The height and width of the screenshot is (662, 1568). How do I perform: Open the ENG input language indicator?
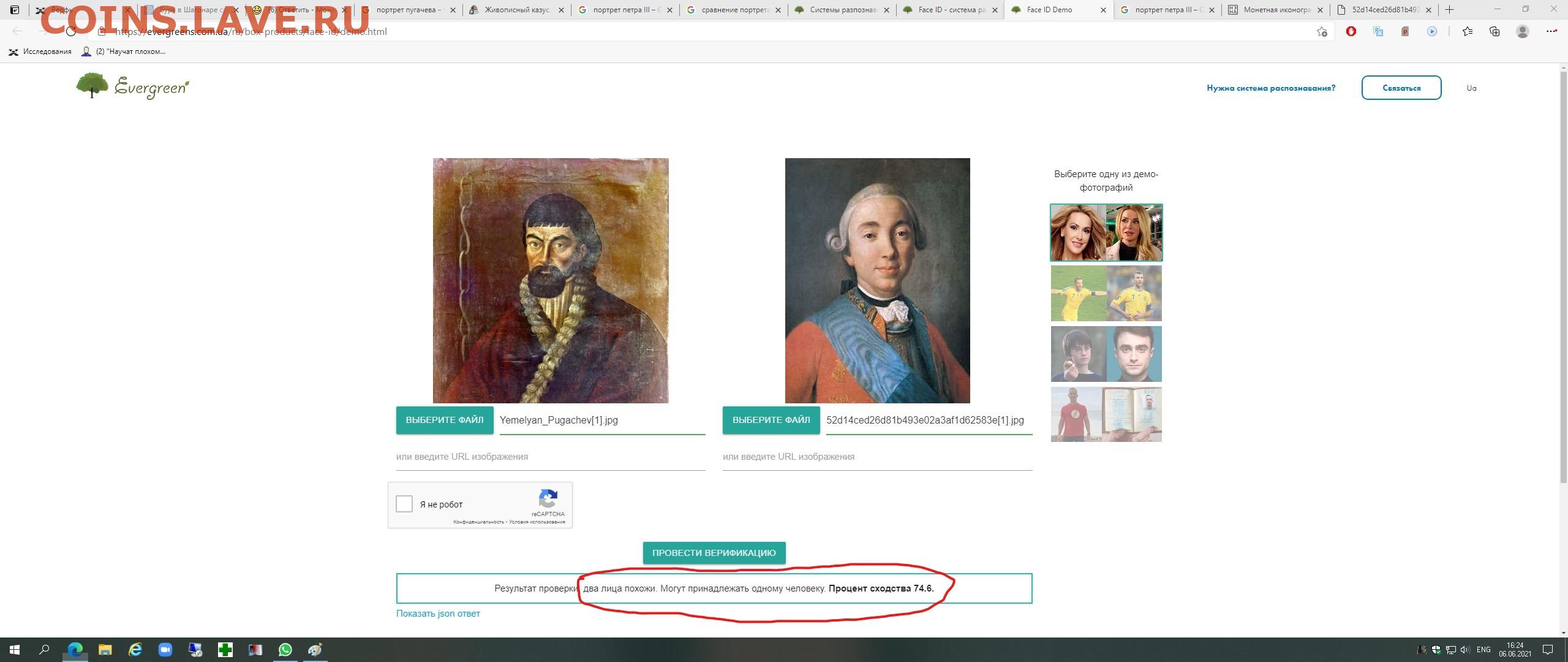tap(1483, 650)
